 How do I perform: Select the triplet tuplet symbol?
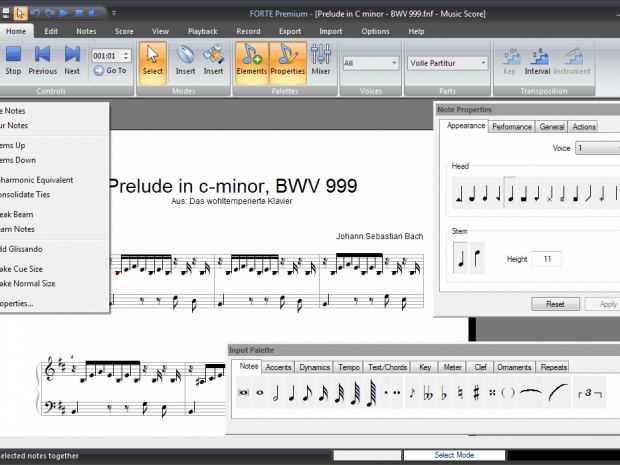coord(588,394)
